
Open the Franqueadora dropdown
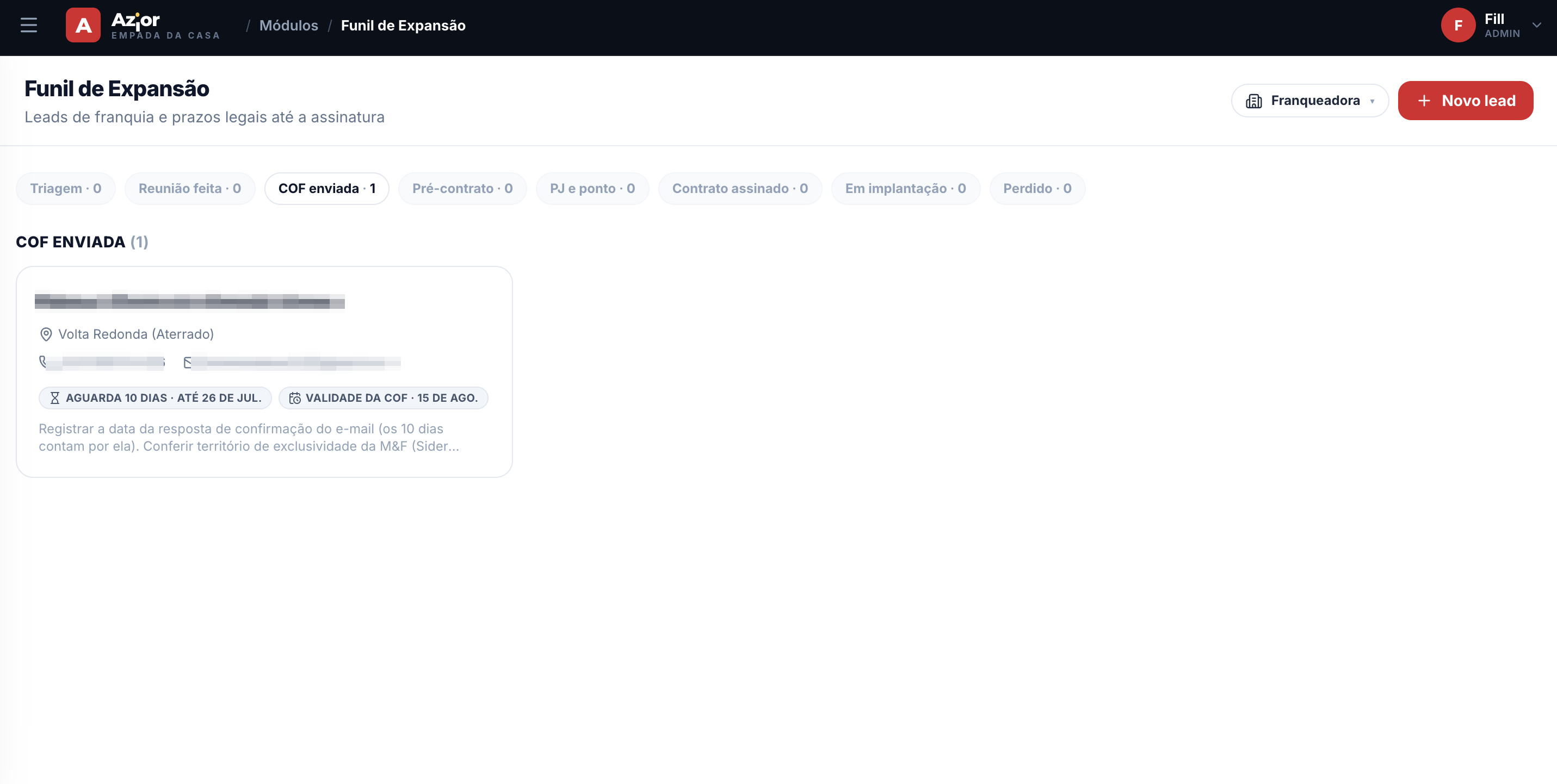coord(1310,100)
